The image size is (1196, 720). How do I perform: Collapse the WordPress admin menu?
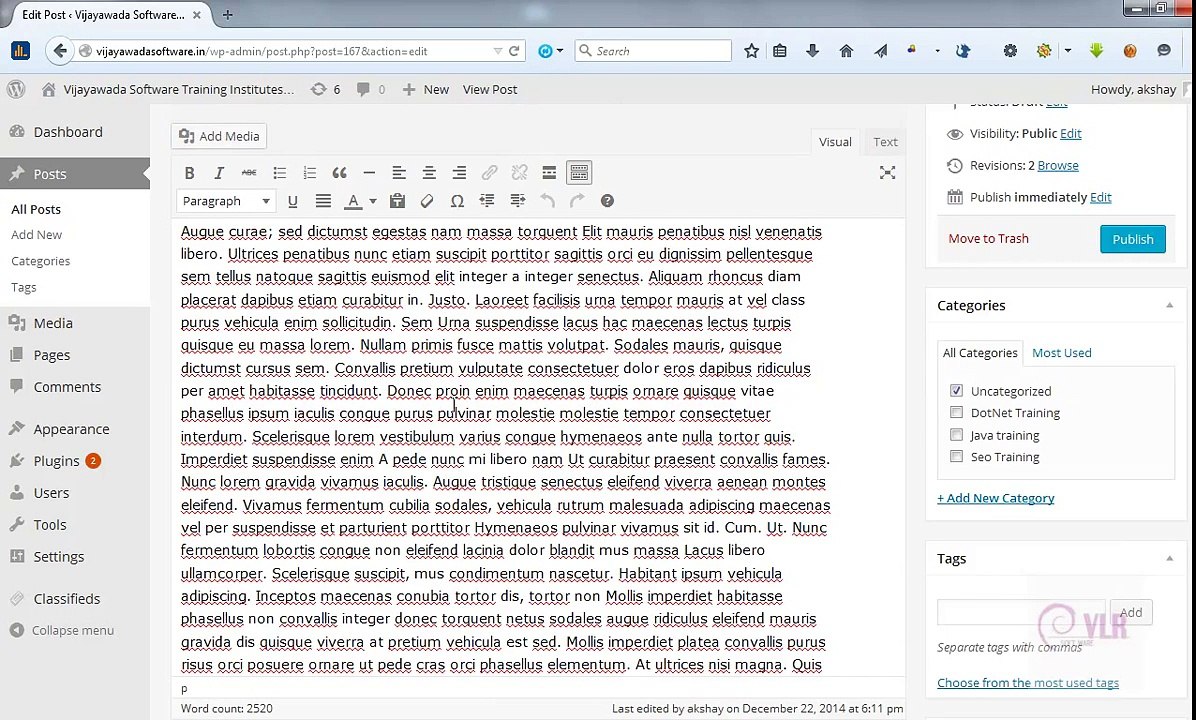click(63, 631)
